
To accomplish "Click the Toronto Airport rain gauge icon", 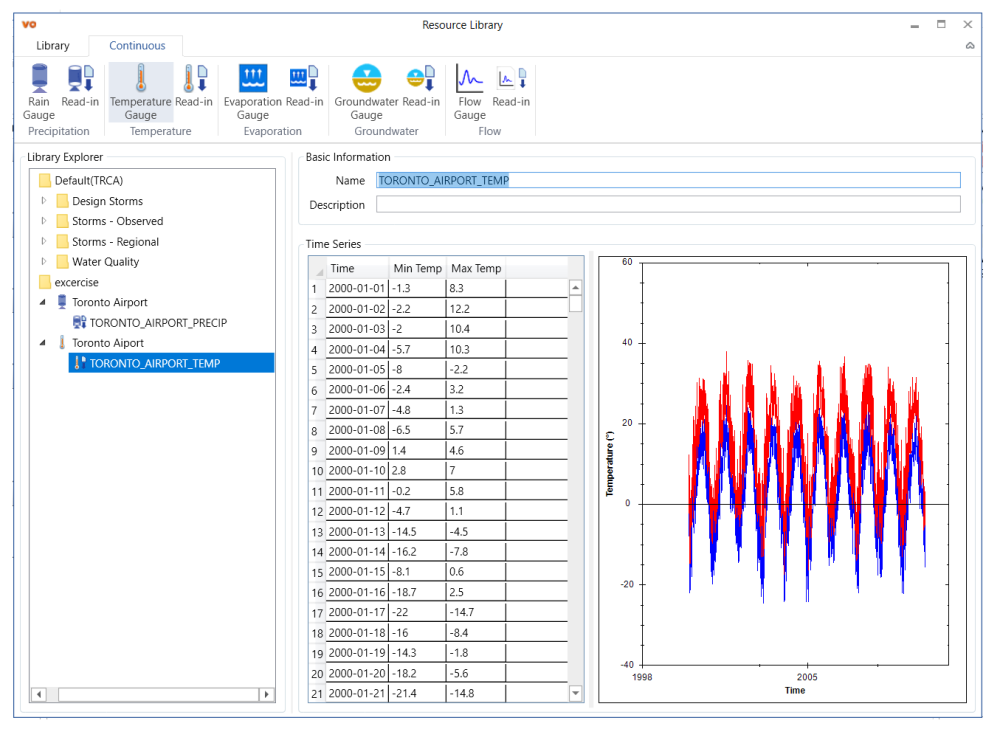I will tap(62, 302).
